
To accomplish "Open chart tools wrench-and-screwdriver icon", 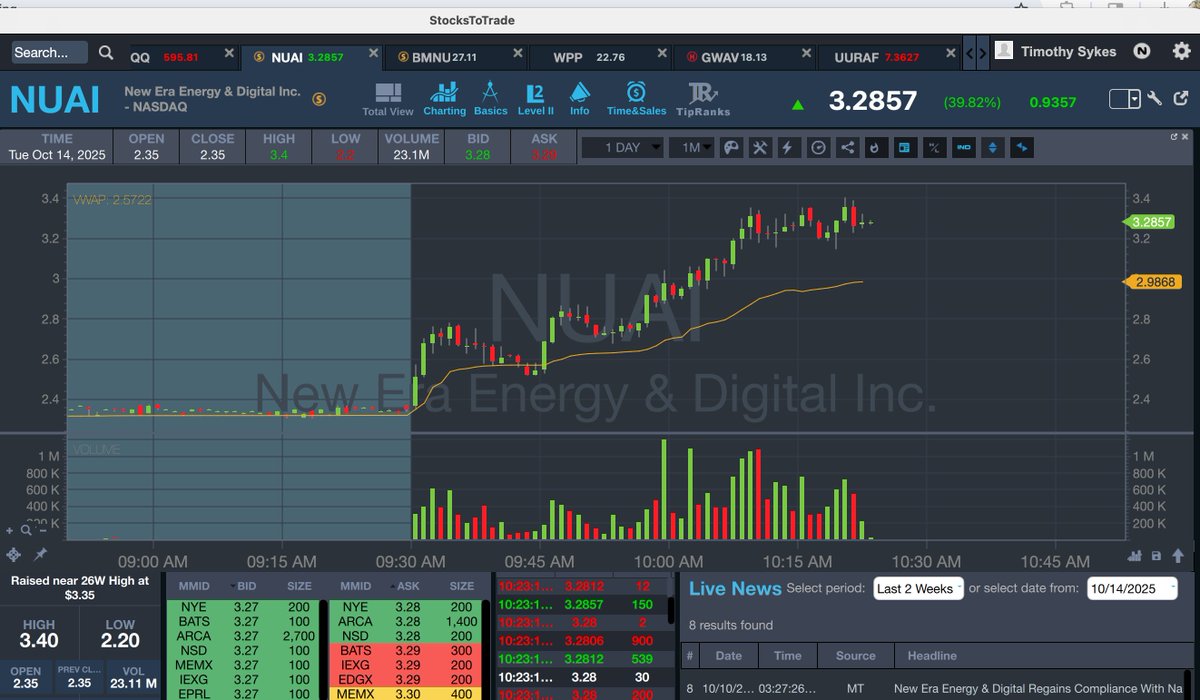I will click(x=760, y=148).
